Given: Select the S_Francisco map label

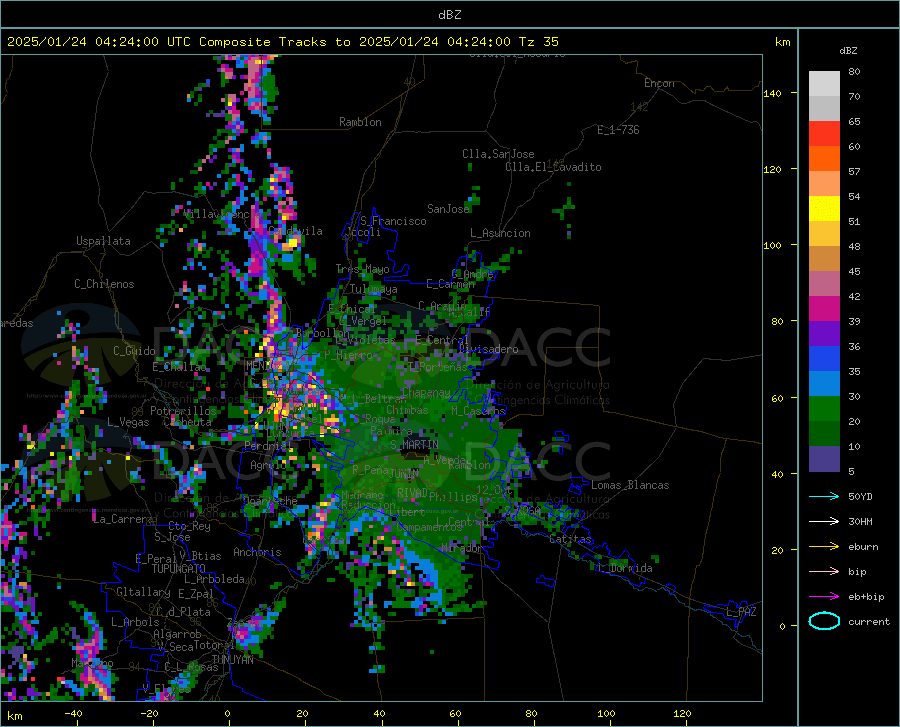Looking at the screenshot, I should tap(393, 221).
